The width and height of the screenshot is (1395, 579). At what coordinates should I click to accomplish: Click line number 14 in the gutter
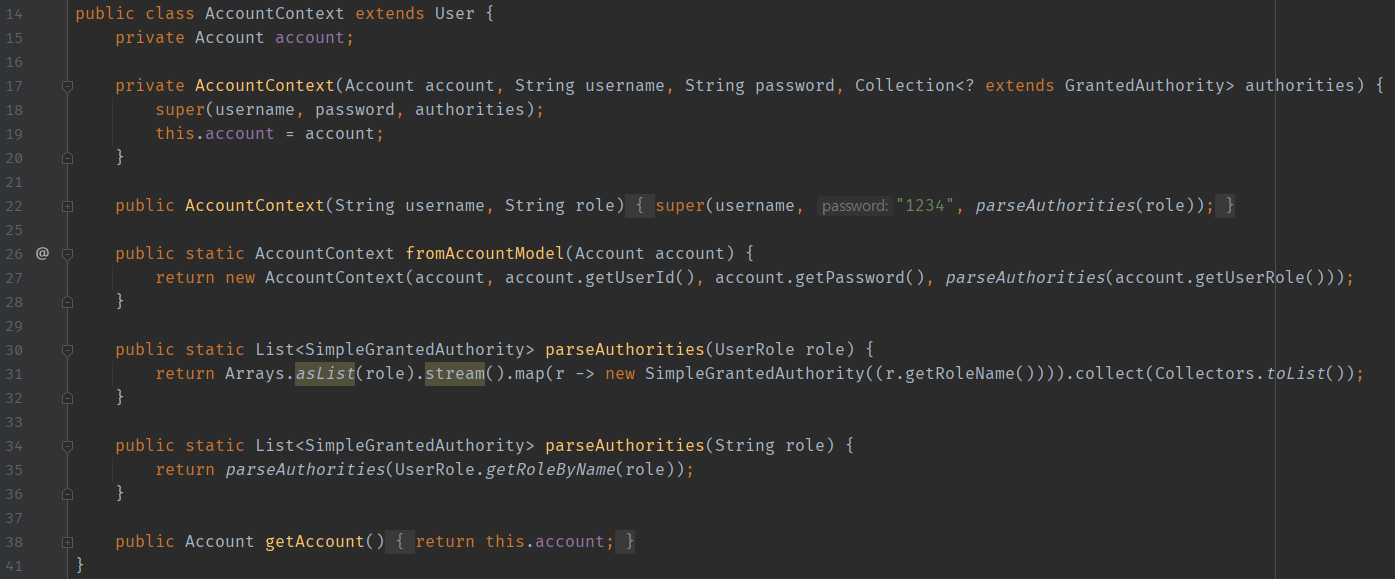(x=13, y=14)
